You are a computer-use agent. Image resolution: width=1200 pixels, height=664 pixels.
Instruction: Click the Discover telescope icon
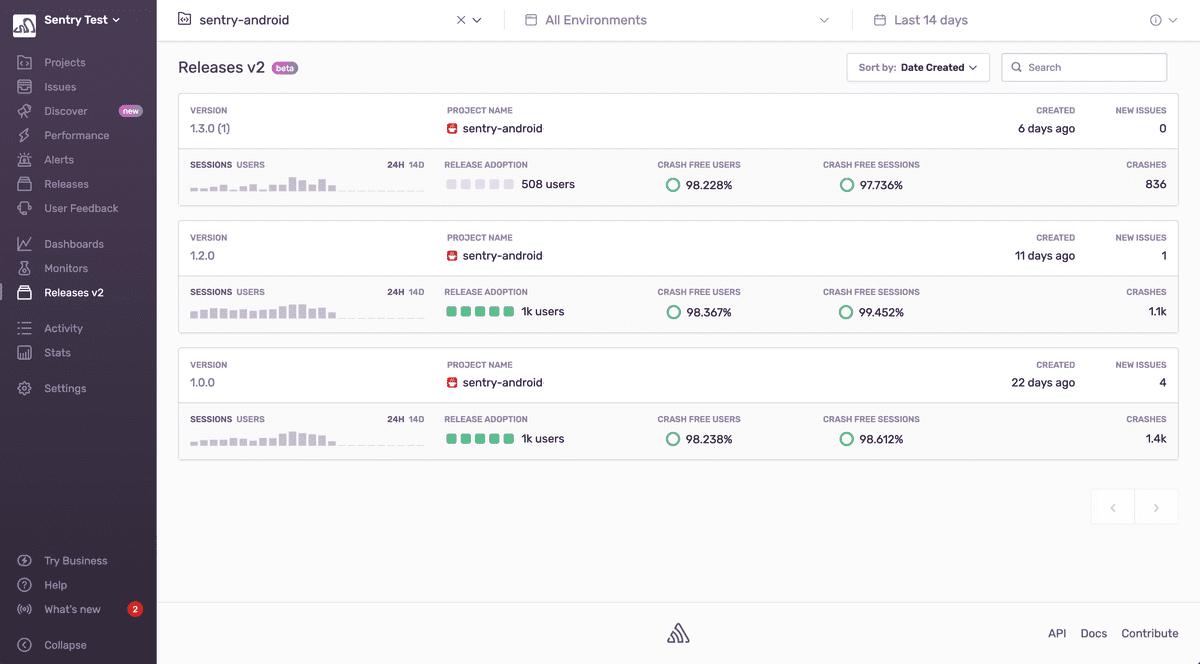(x=25, y=111)
